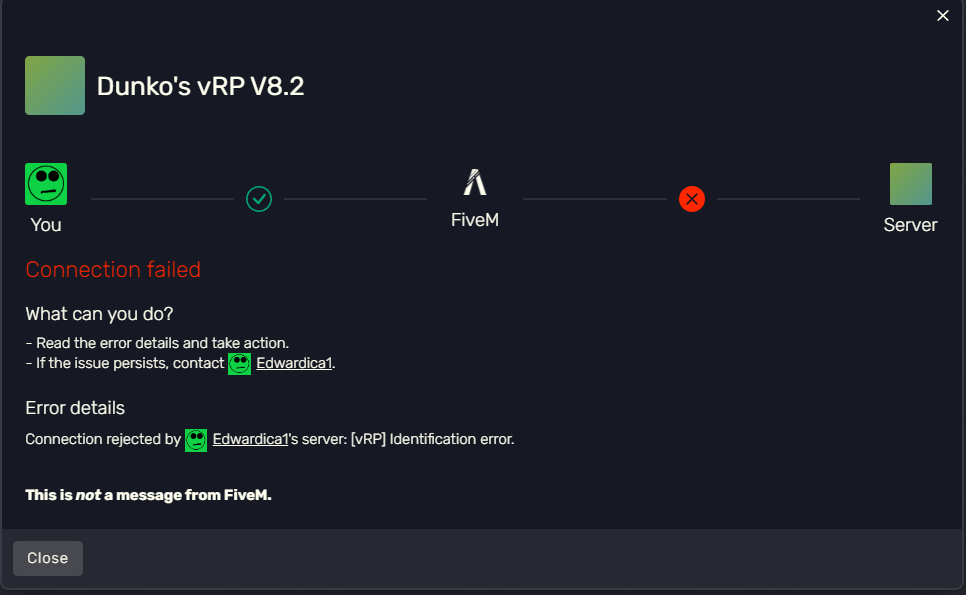This screenshot has height=595, width=966.
Task: Click the "Server" label under the server icon
Action: tap(910, 224)
